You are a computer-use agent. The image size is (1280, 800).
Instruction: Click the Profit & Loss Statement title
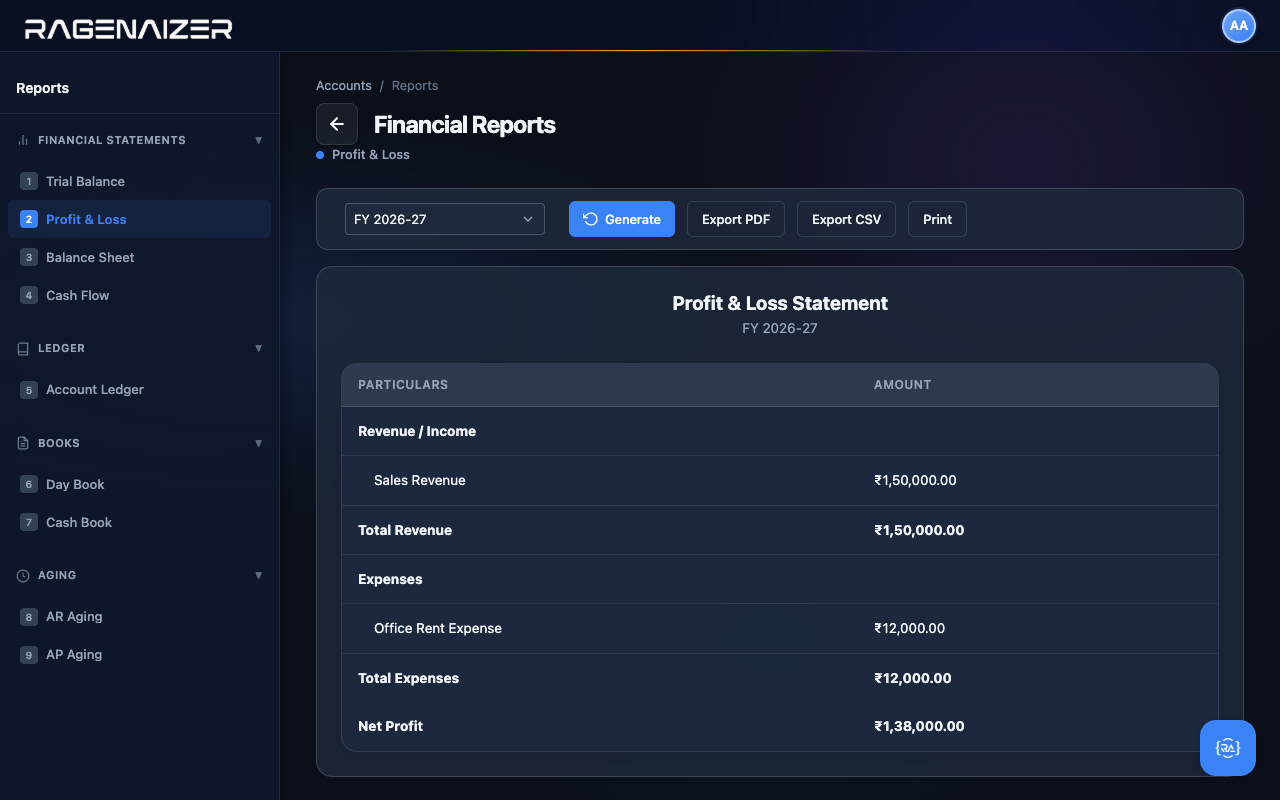pyautogui.click(x=780, y=303)
